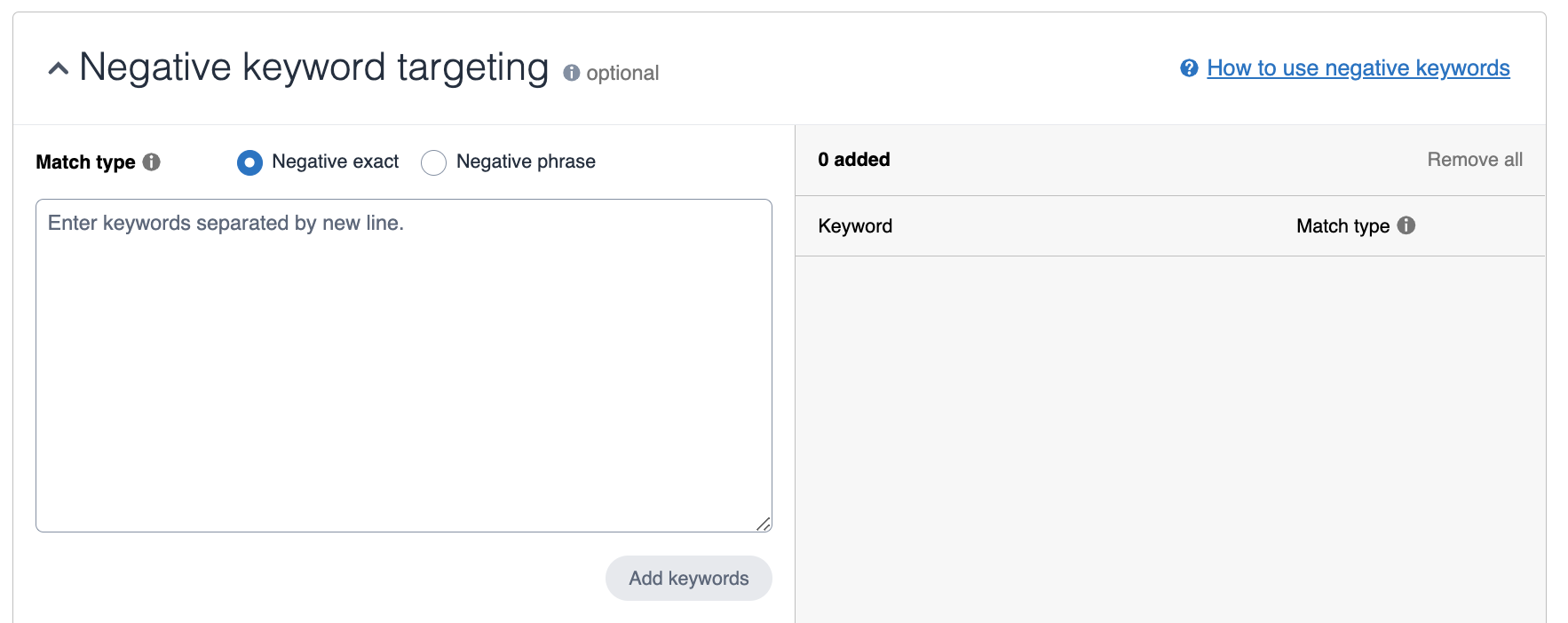Click the bold "Match type" field label
The height and width of the screenshot is (623, 1568).
tap(85, 162)
